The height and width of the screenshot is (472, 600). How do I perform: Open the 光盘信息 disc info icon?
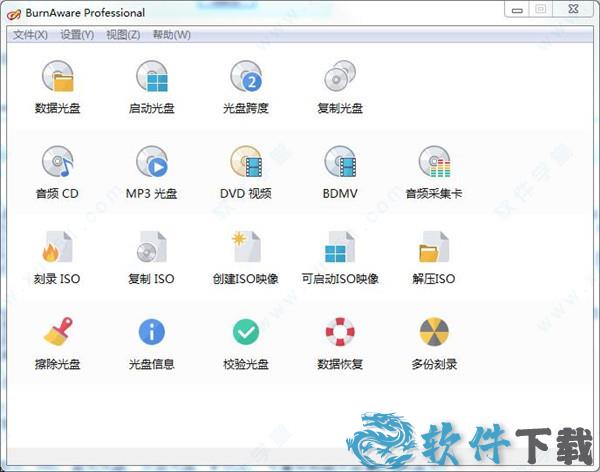tap(152, 332)
